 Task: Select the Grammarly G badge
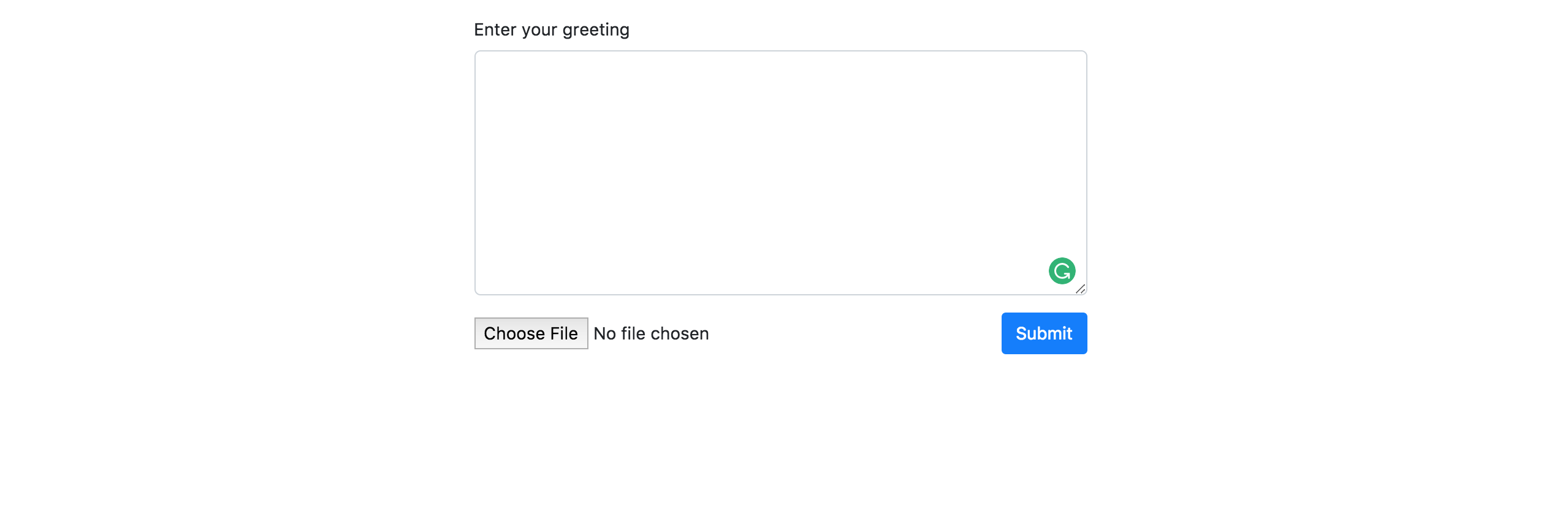1062,271
